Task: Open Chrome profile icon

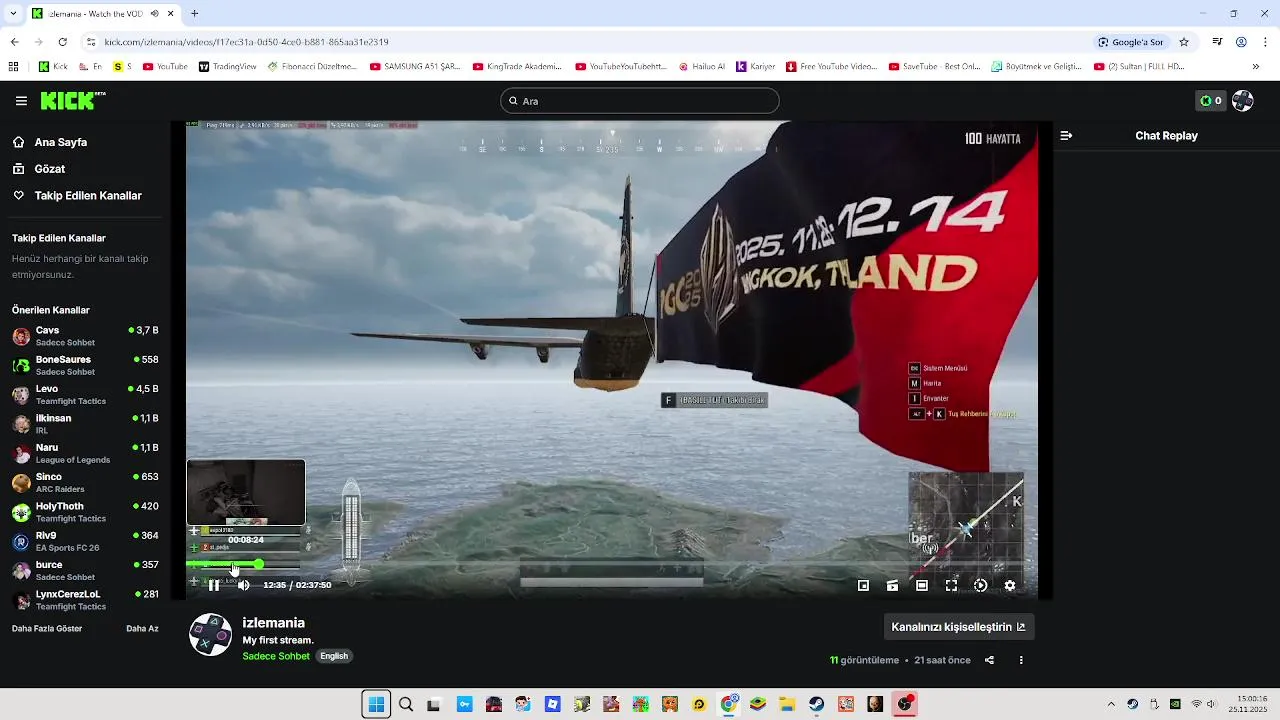Action: (1241, 42)
